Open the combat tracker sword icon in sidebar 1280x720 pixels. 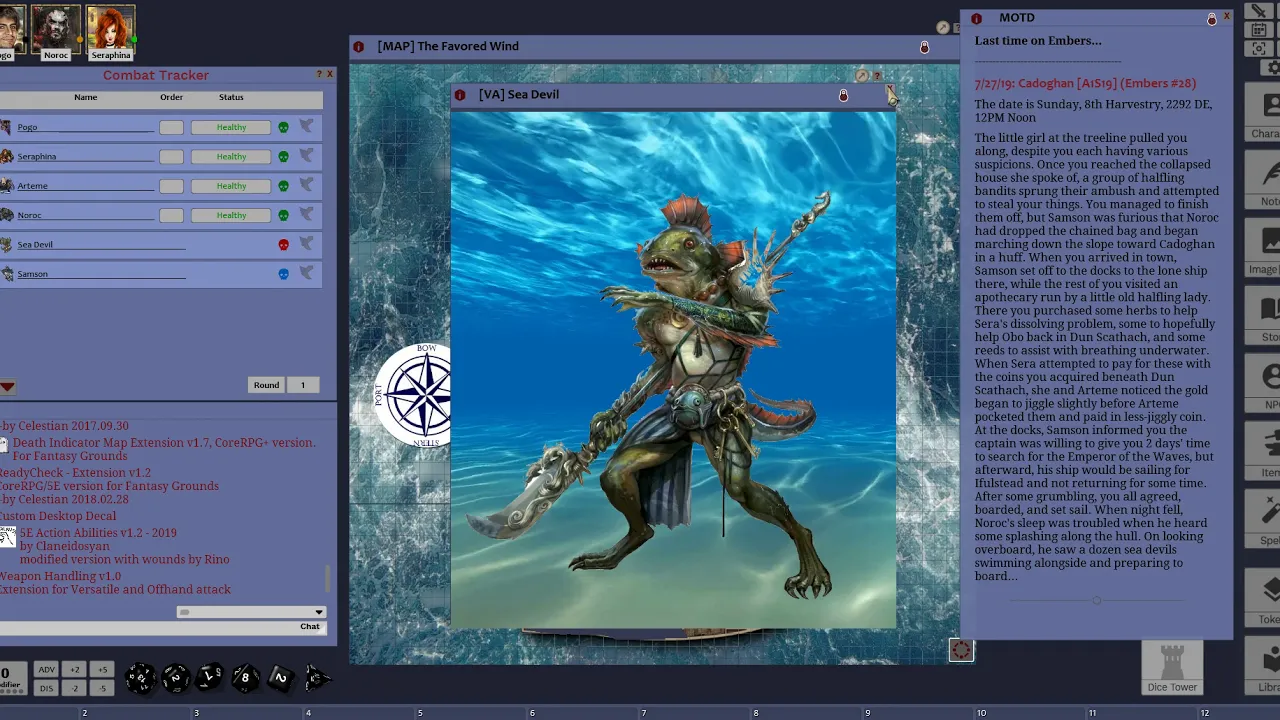coord(1260,10)
